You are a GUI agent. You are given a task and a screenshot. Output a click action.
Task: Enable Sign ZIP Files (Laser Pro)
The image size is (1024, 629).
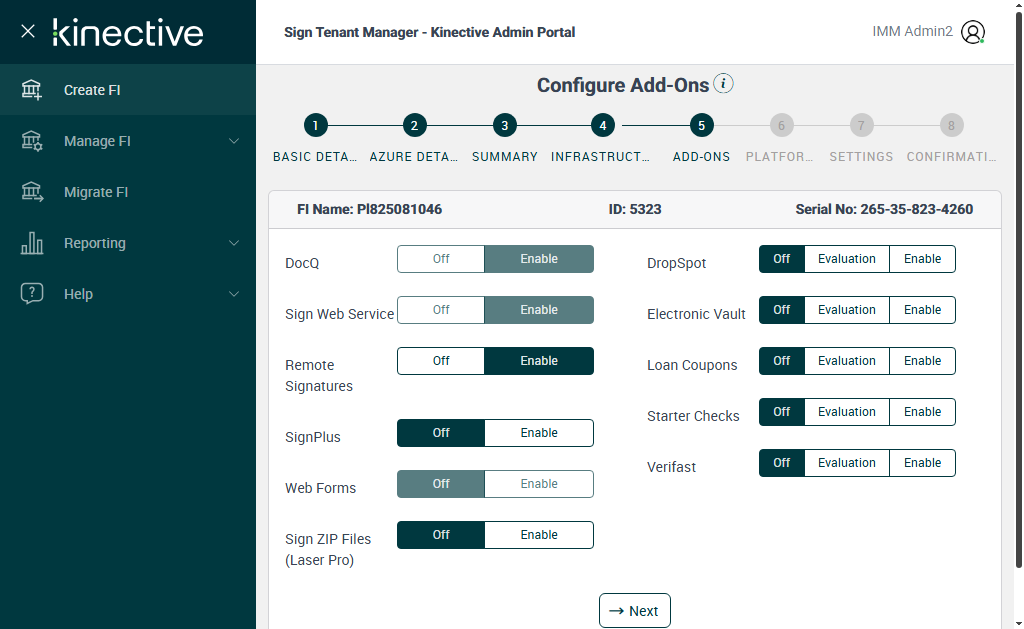[539, 534]
